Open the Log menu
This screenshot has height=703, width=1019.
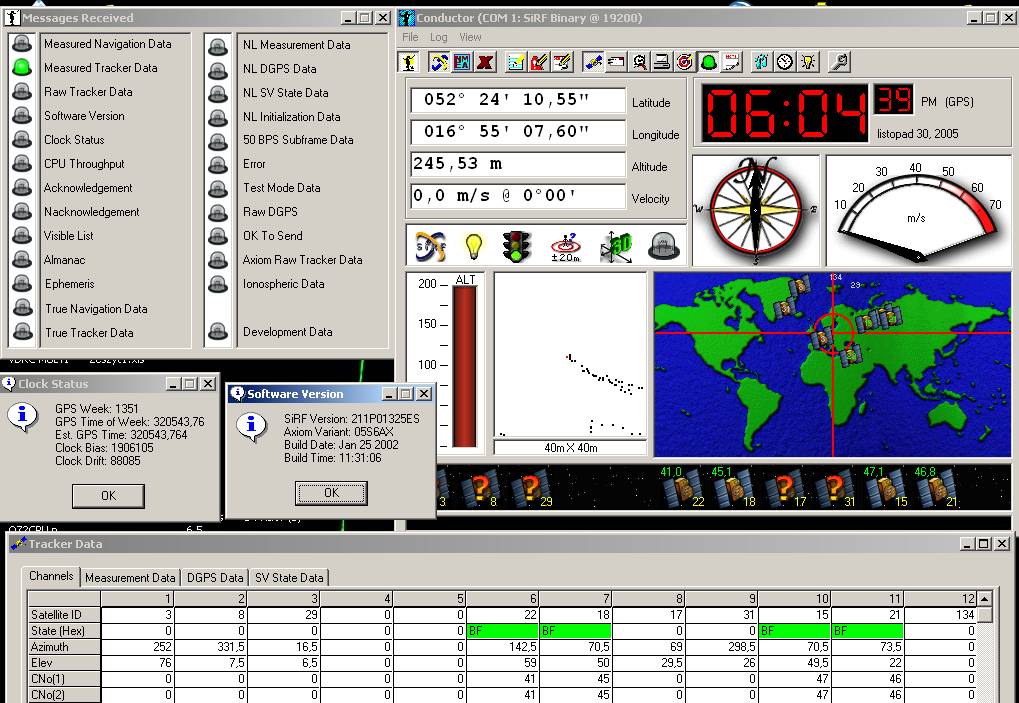(439, 37)
